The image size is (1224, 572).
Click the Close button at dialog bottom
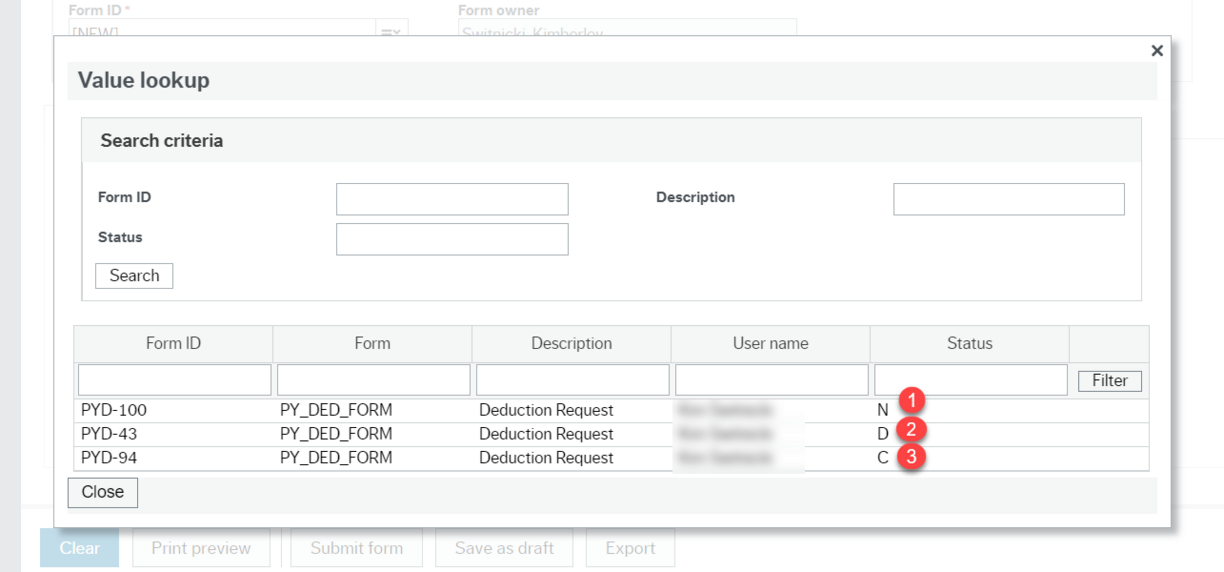coord(103,492)
